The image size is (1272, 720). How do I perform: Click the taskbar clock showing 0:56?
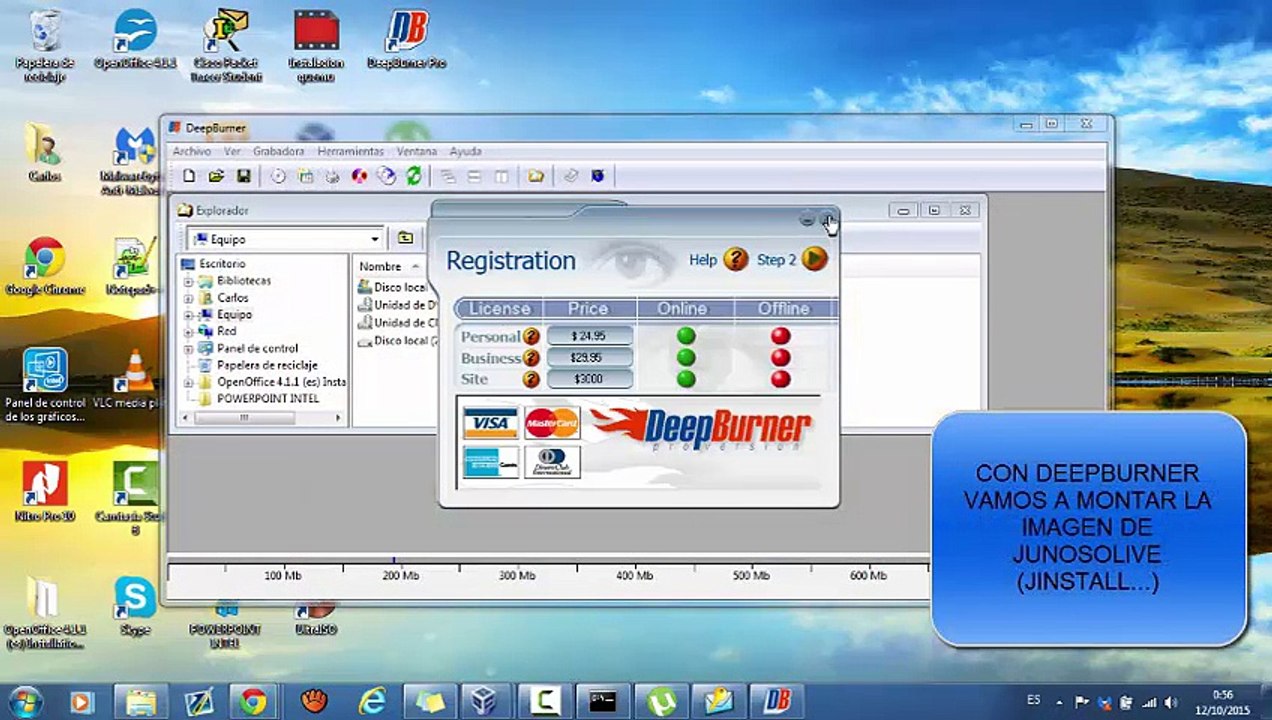click(x=1222, y=701)
